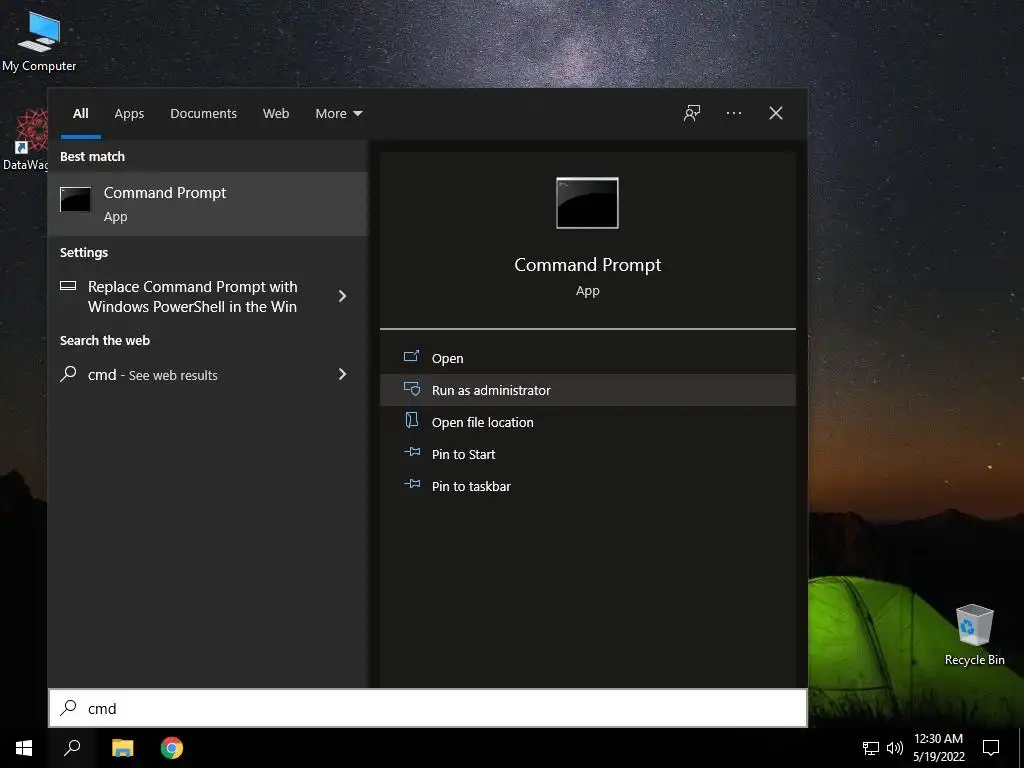Expand arrow next to Replace Command Prompt setting
Screen dimensions: 1024x768
342,296
